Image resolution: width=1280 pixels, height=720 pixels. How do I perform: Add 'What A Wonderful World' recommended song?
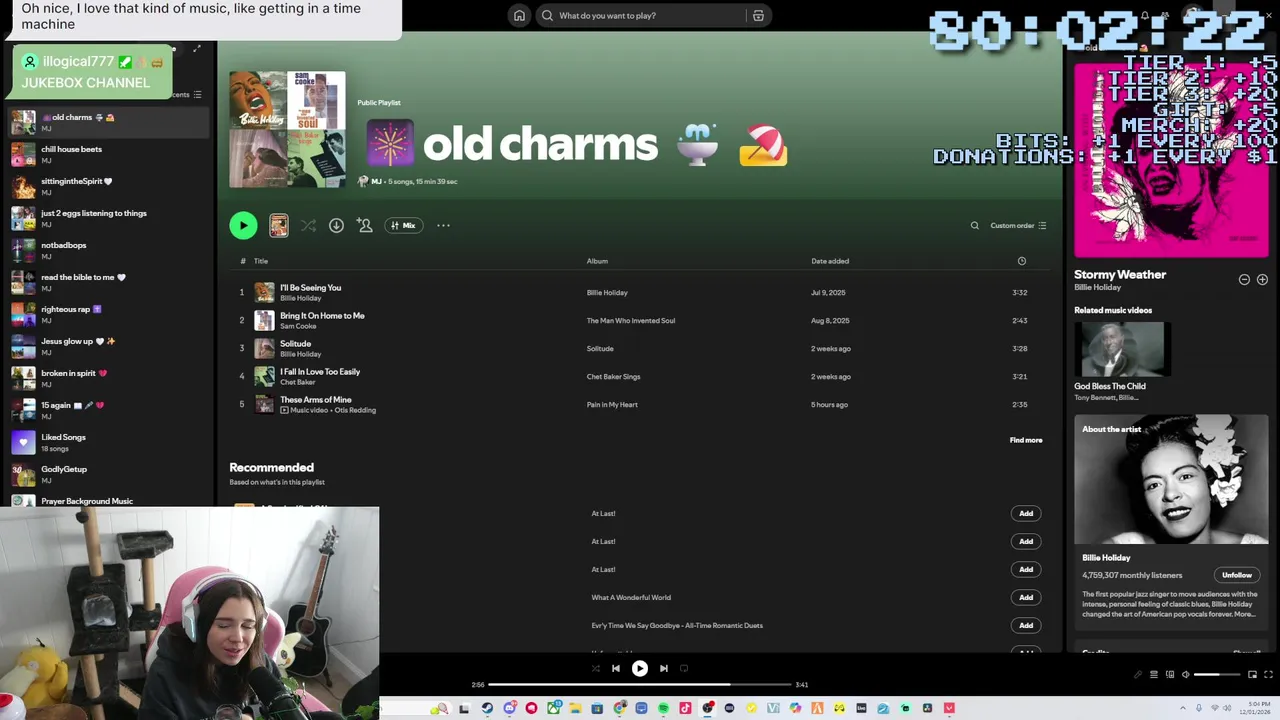(1026, 597)
